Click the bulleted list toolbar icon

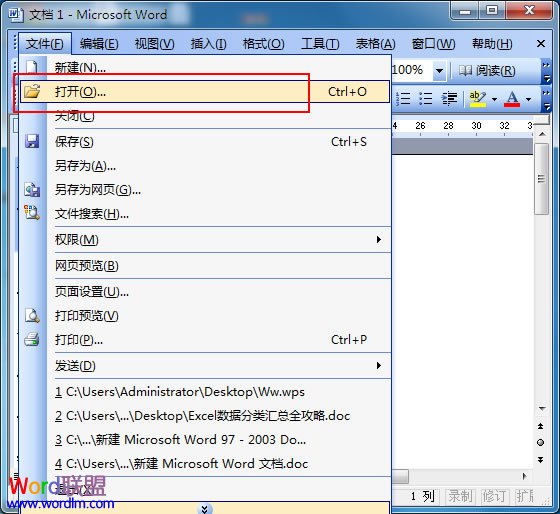(x=425, y=98)
